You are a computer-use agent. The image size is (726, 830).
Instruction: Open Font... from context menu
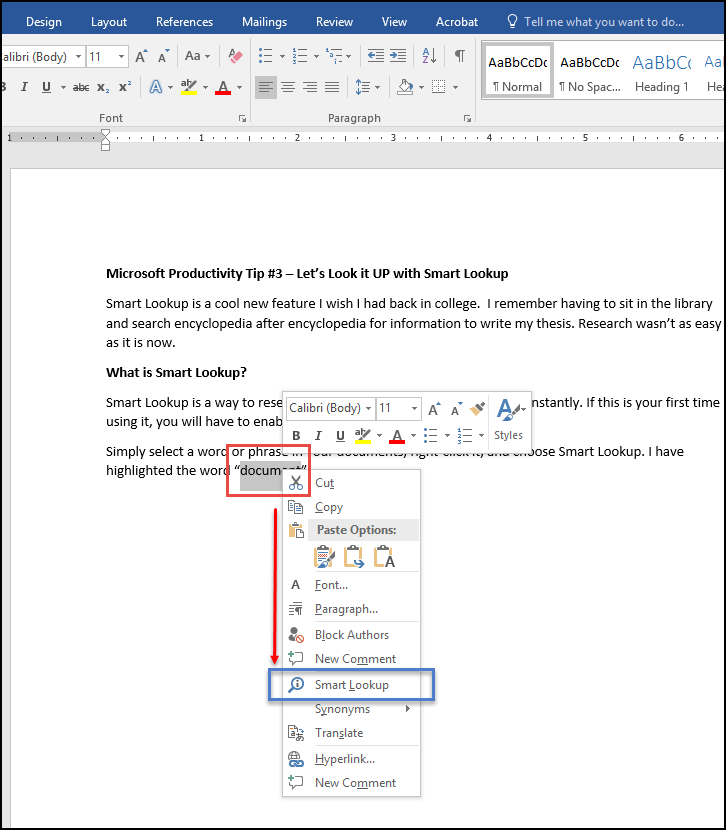[351, 585]
